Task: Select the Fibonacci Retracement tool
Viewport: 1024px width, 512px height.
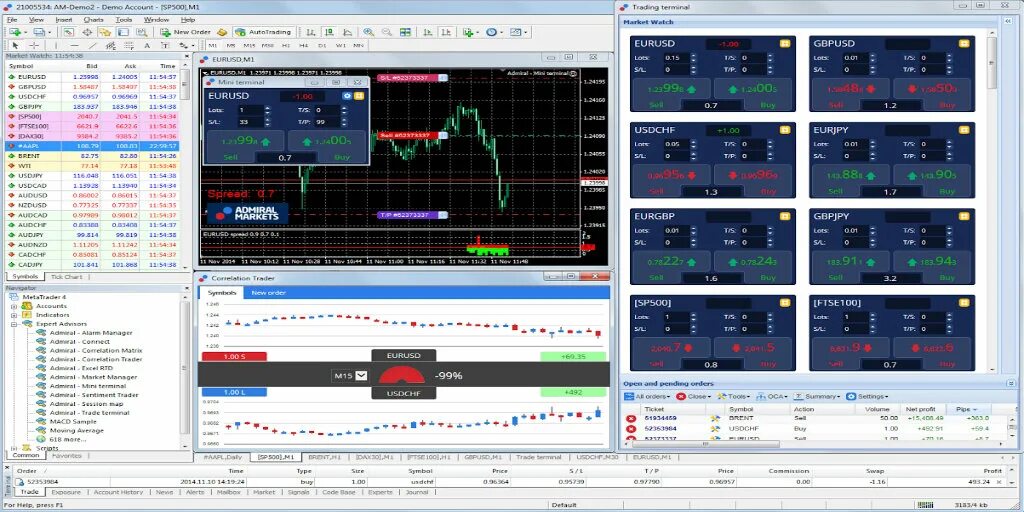Action: [129, 46]
